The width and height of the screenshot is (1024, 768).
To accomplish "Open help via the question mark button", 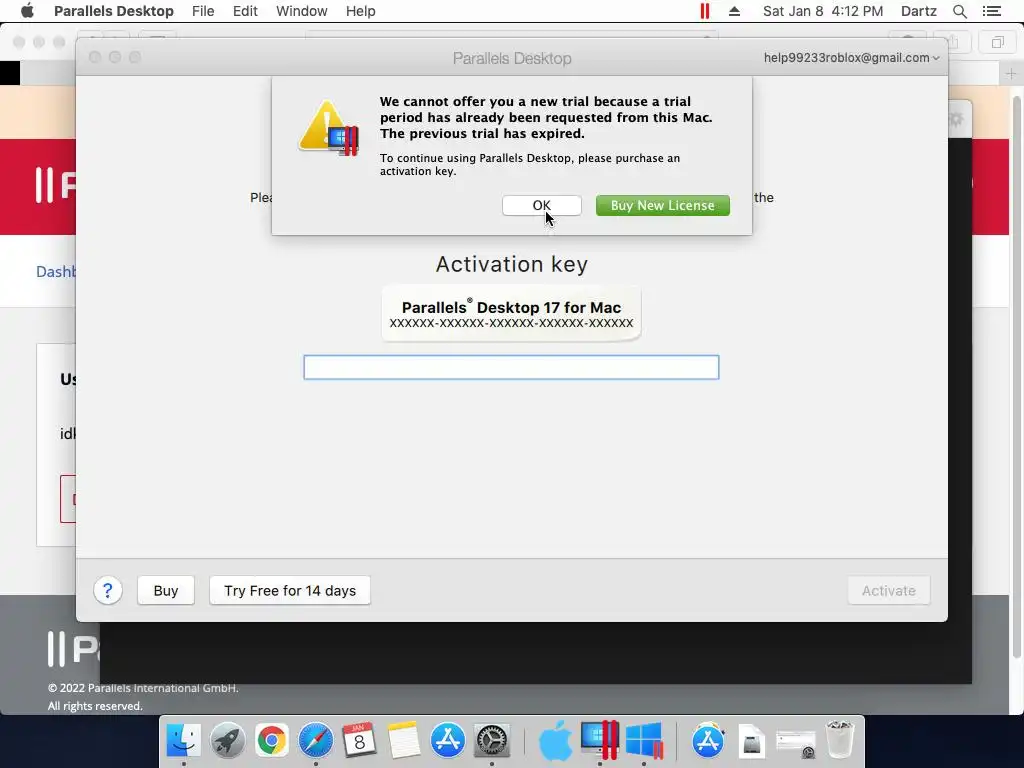I will click(108, 590).
